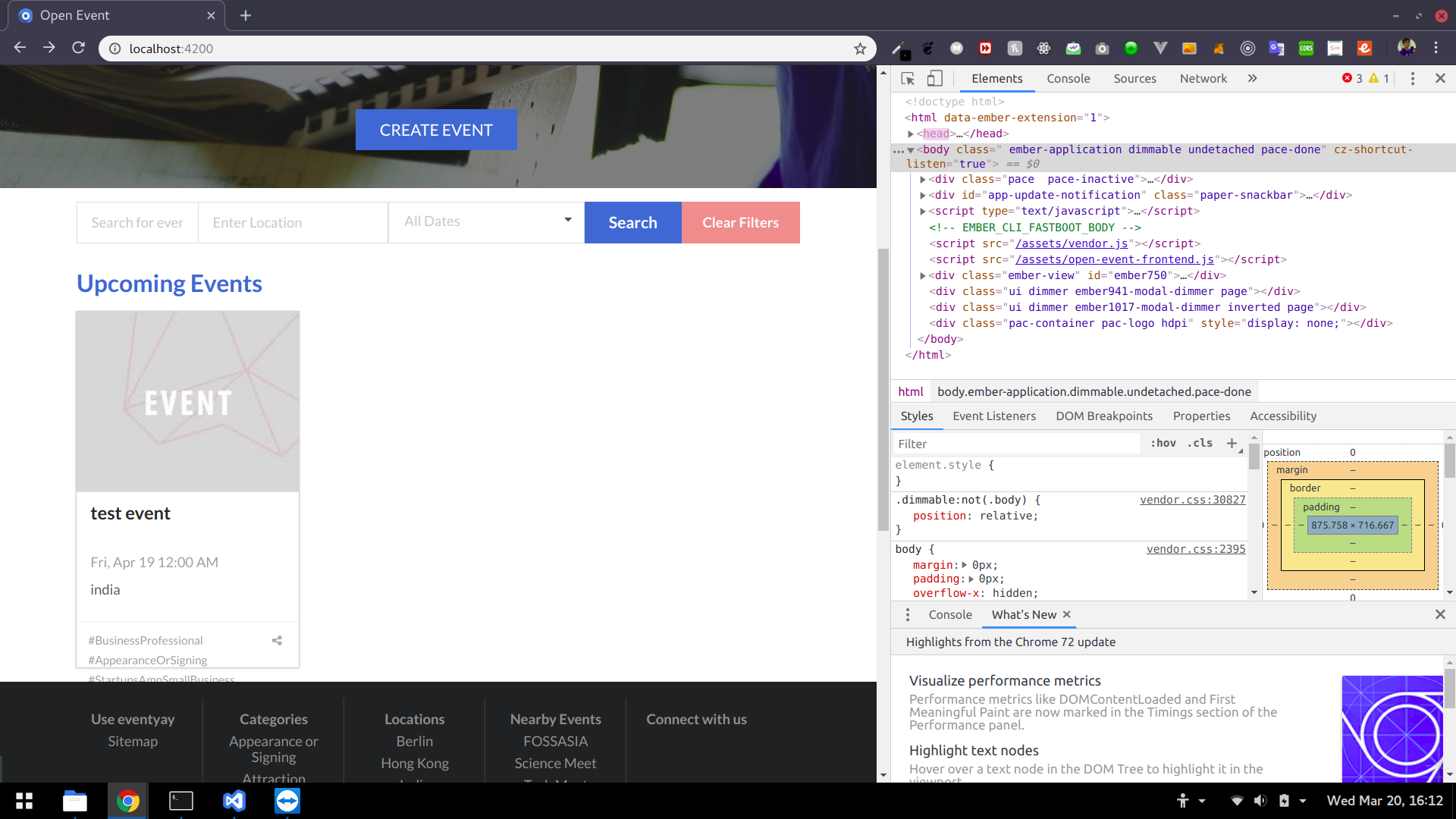Image resolution: width=1456 pixels, height=819 pixels.
Task: Click the Search button
Action: click(x=632, y=222)
